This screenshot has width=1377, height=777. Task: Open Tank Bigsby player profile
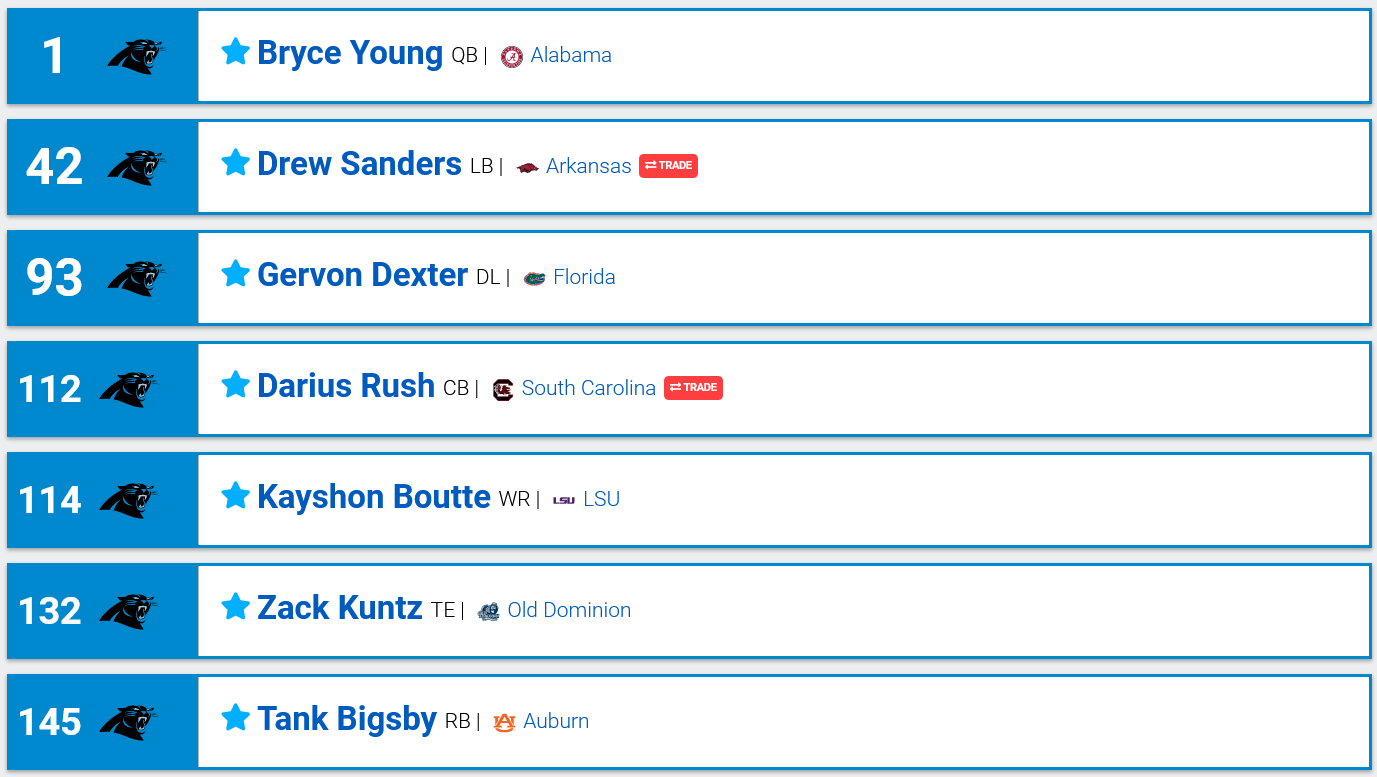pos(347,719)
